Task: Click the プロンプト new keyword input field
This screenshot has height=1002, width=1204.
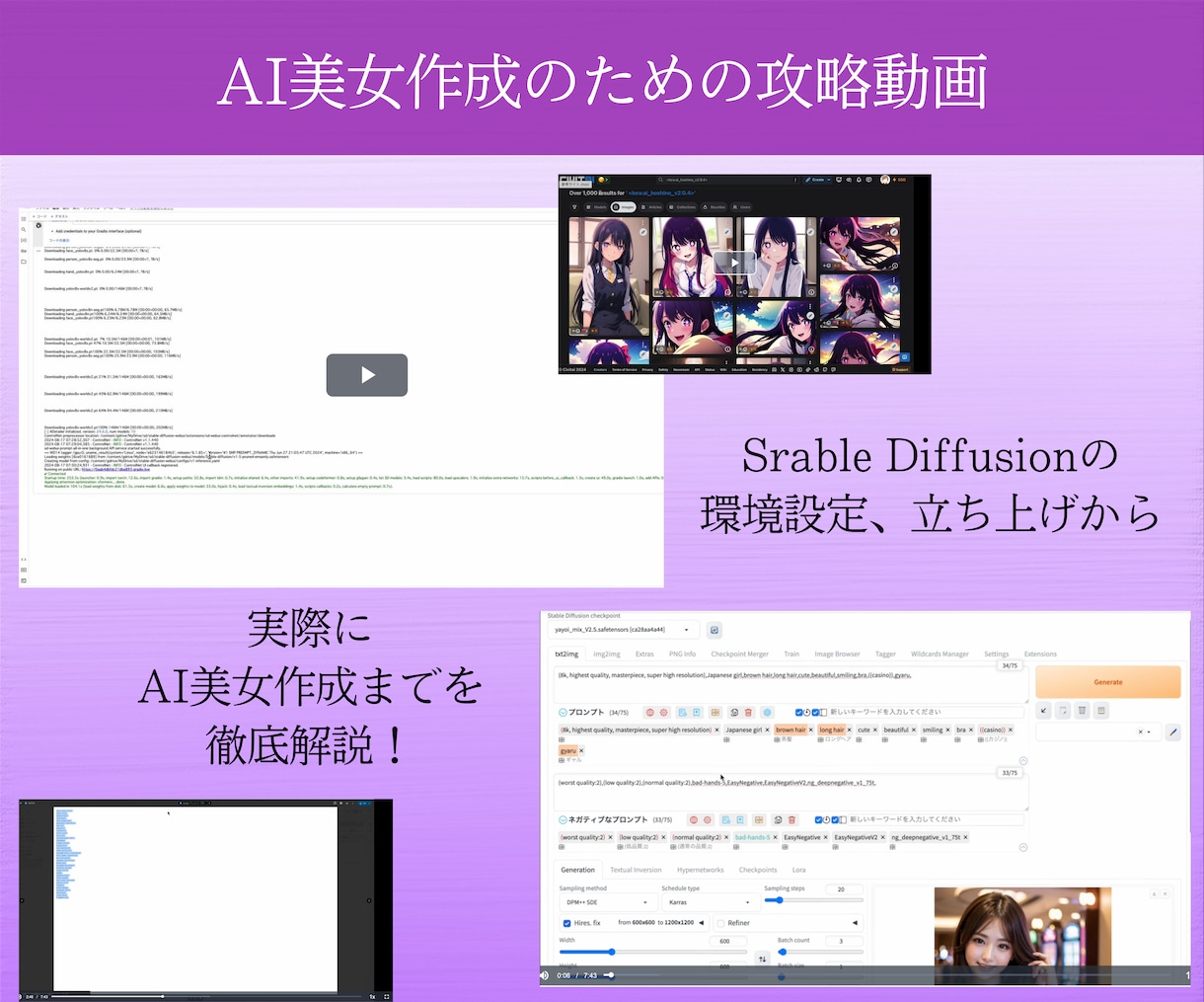Action: click(x=926, y=712)
